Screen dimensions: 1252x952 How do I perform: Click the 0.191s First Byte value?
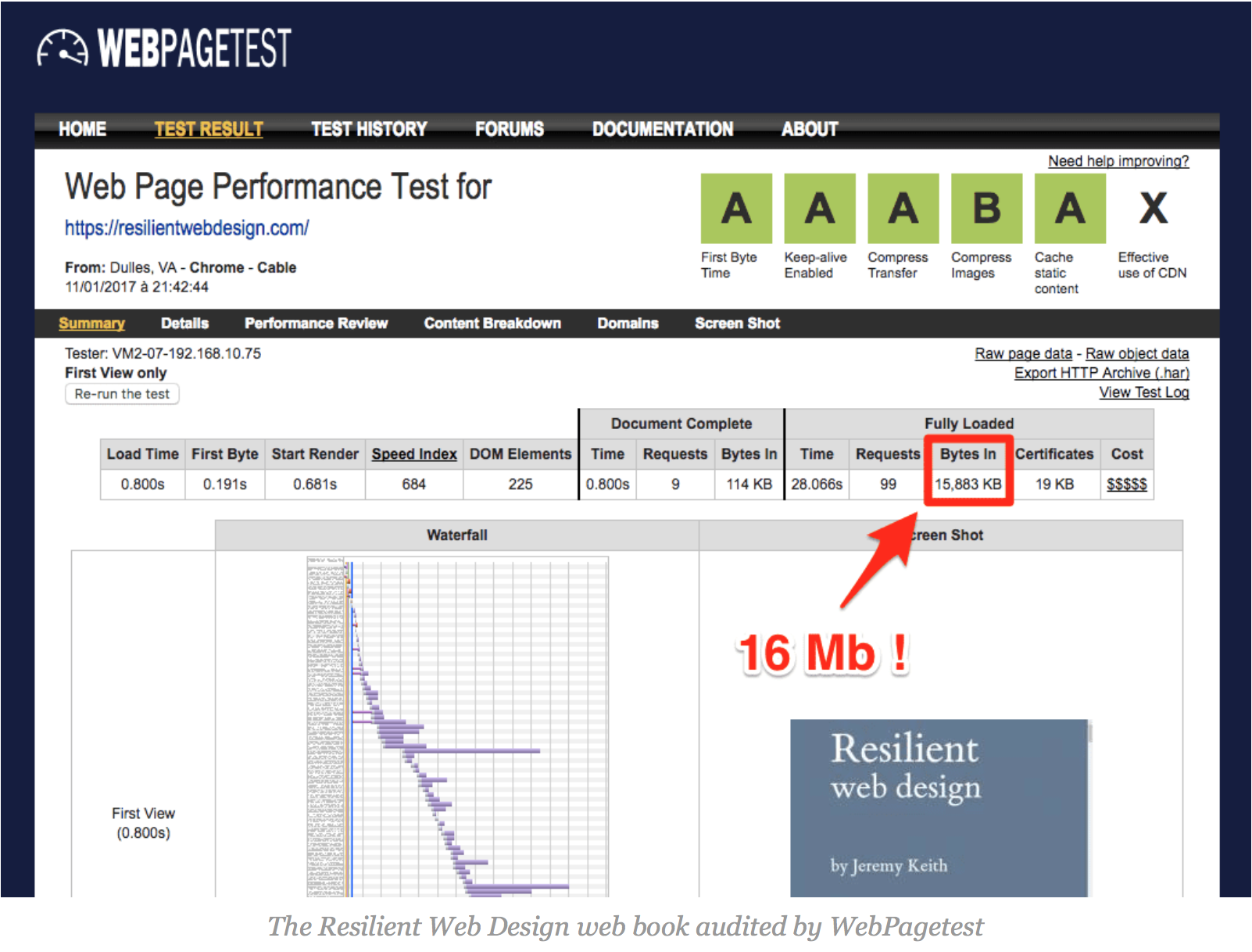(x=225, y=485)
